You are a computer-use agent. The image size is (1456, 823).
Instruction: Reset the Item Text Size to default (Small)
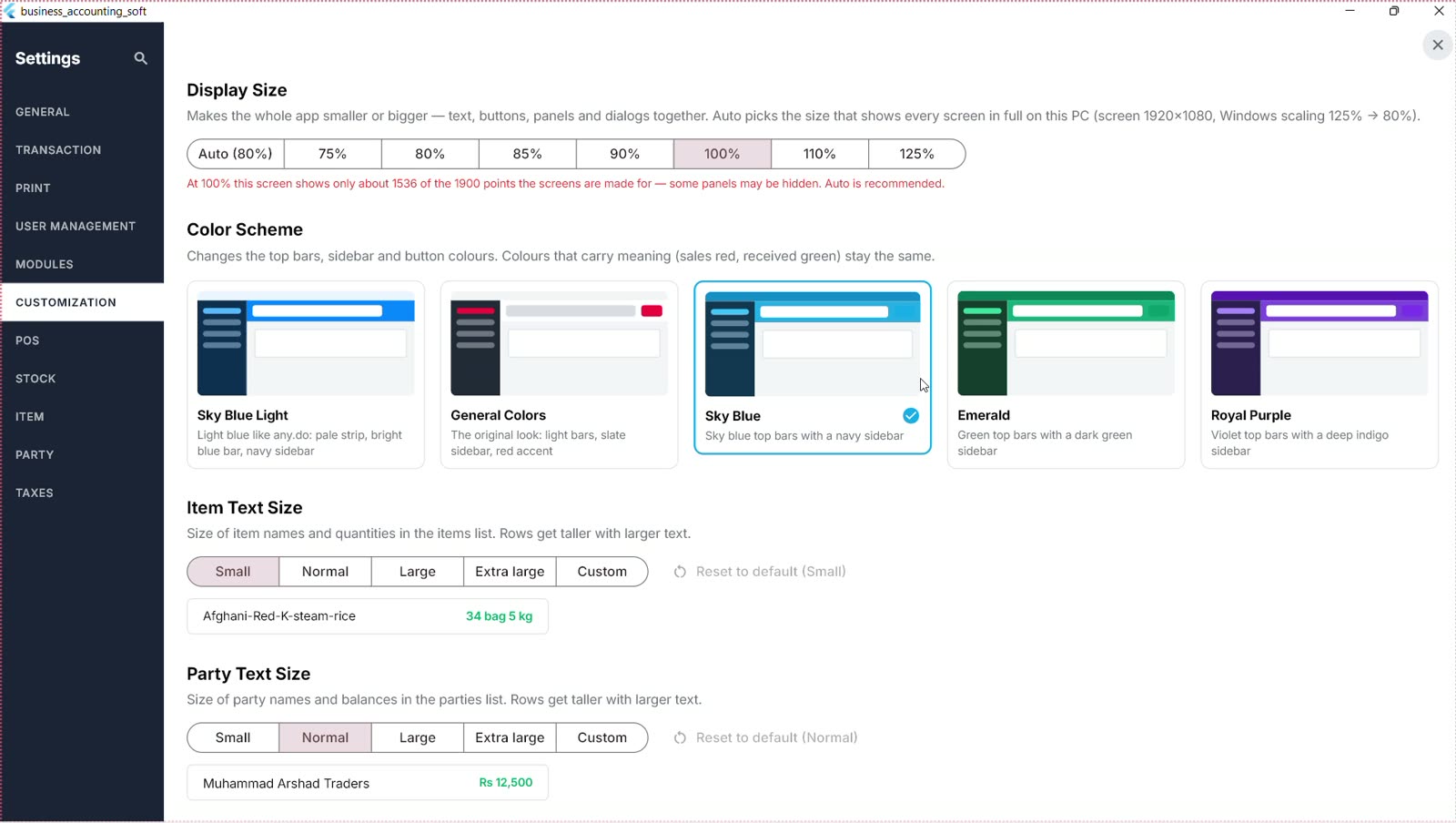(x=760, y=572)
